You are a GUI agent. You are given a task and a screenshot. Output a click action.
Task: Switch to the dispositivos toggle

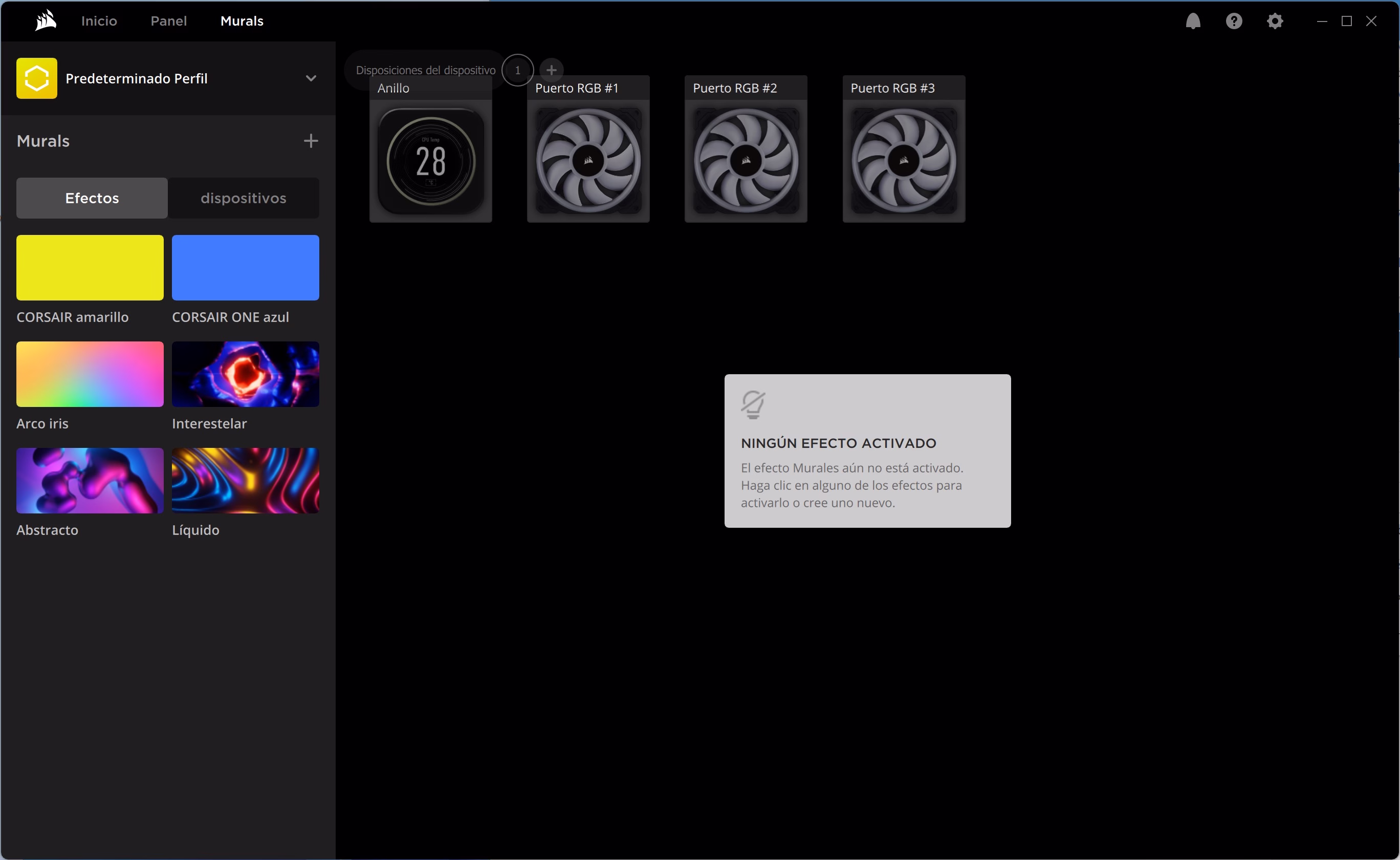[243, 198]
